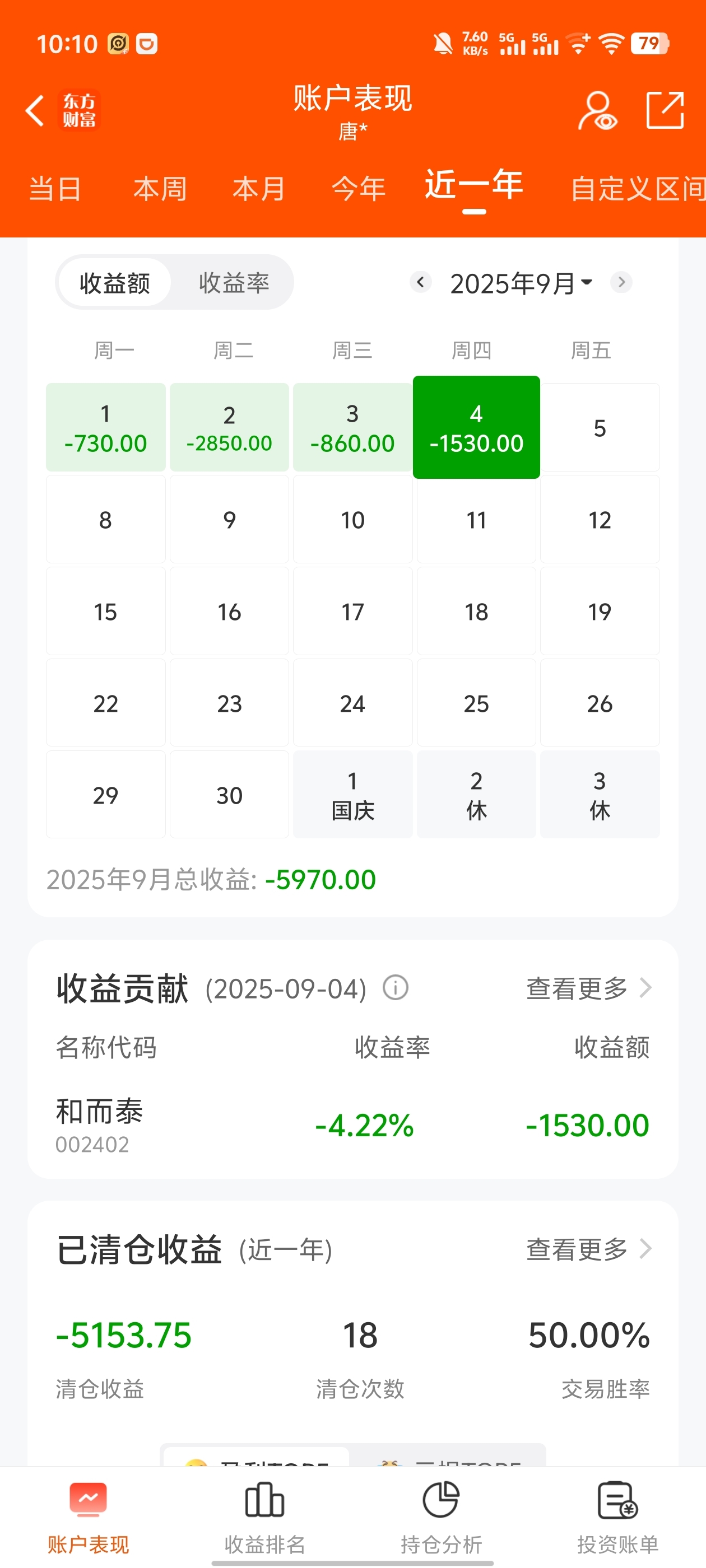This screenshot has width=706, height=1568.
Task: Go to next month arrow
Action: click(621, 282)
